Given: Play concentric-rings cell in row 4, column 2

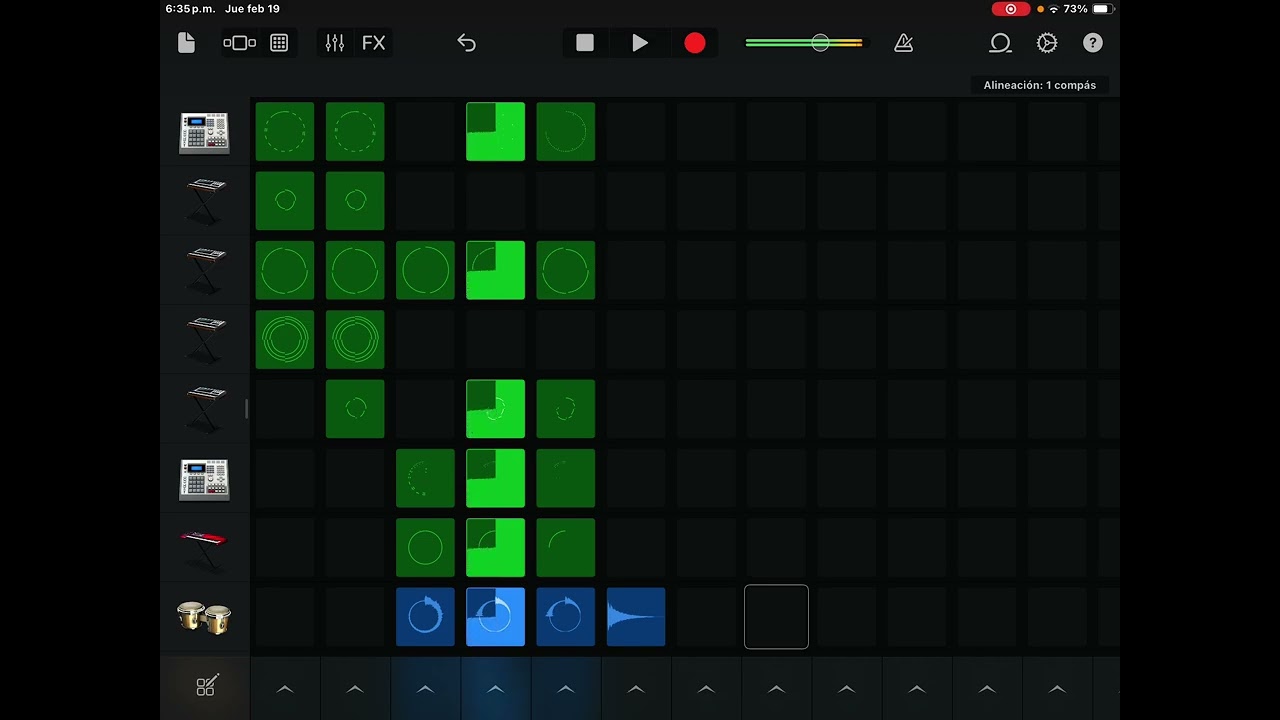Looking at the screenshot, I should (x=355, y=340).
